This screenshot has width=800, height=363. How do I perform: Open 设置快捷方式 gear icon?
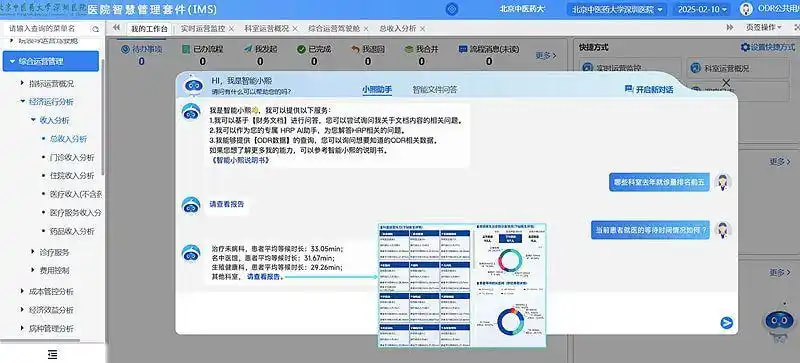[745, 47]
